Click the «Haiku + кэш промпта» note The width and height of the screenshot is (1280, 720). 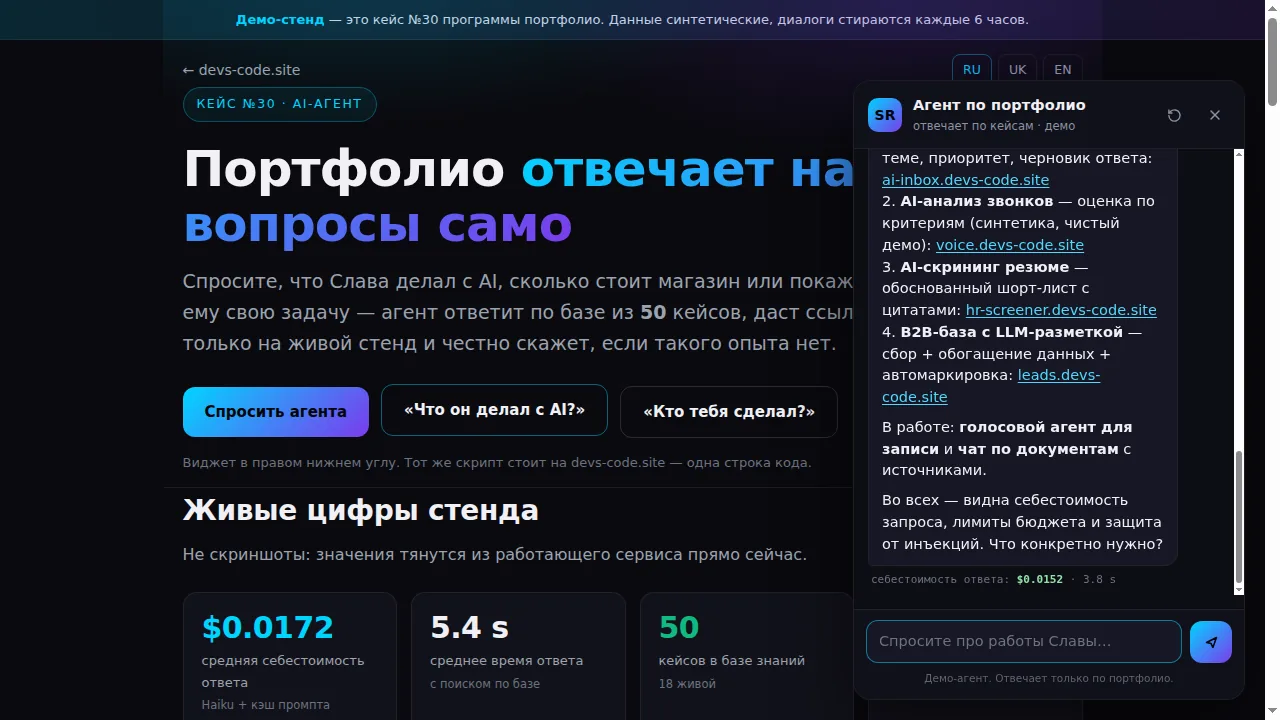[266, 705]
